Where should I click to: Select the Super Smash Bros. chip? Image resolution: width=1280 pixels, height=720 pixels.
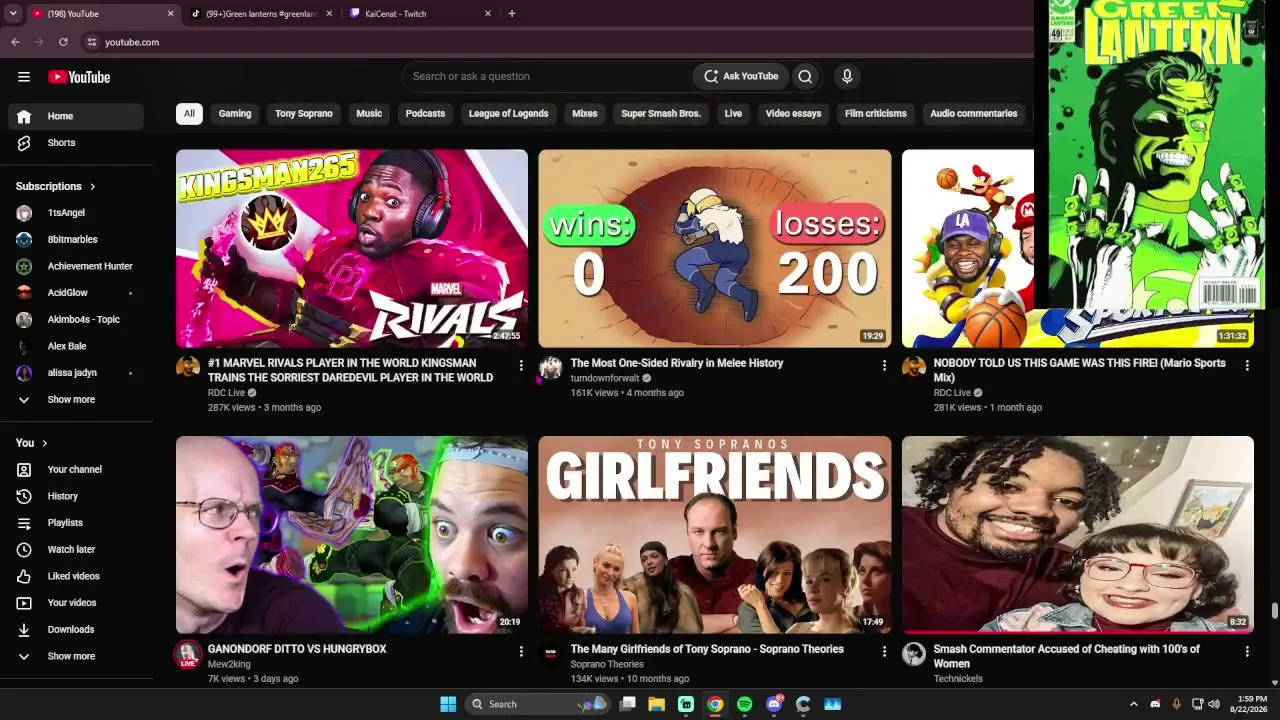point(661,114)
